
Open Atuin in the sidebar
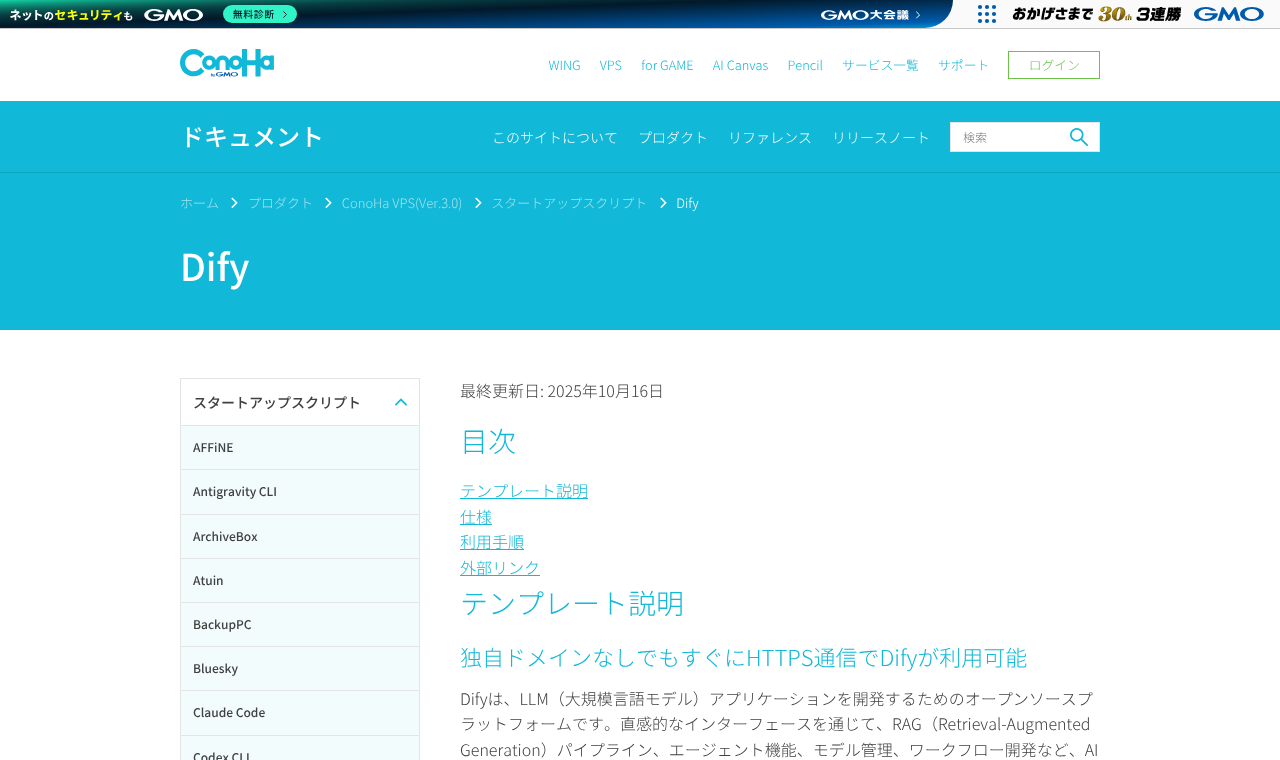pyautogui.click(x=300, y=580)
